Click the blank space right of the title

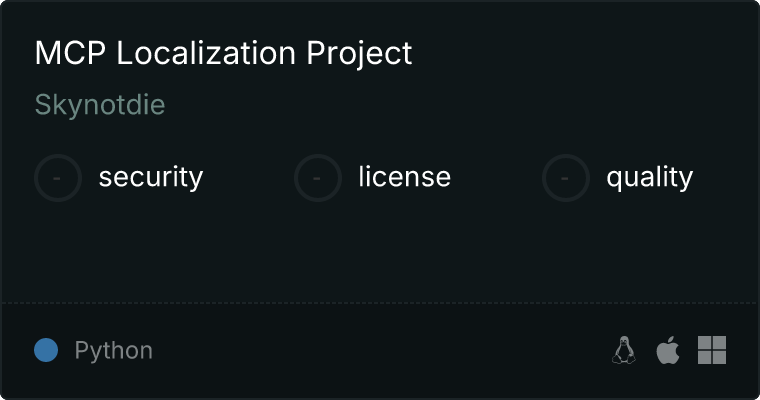click(580, 53)
